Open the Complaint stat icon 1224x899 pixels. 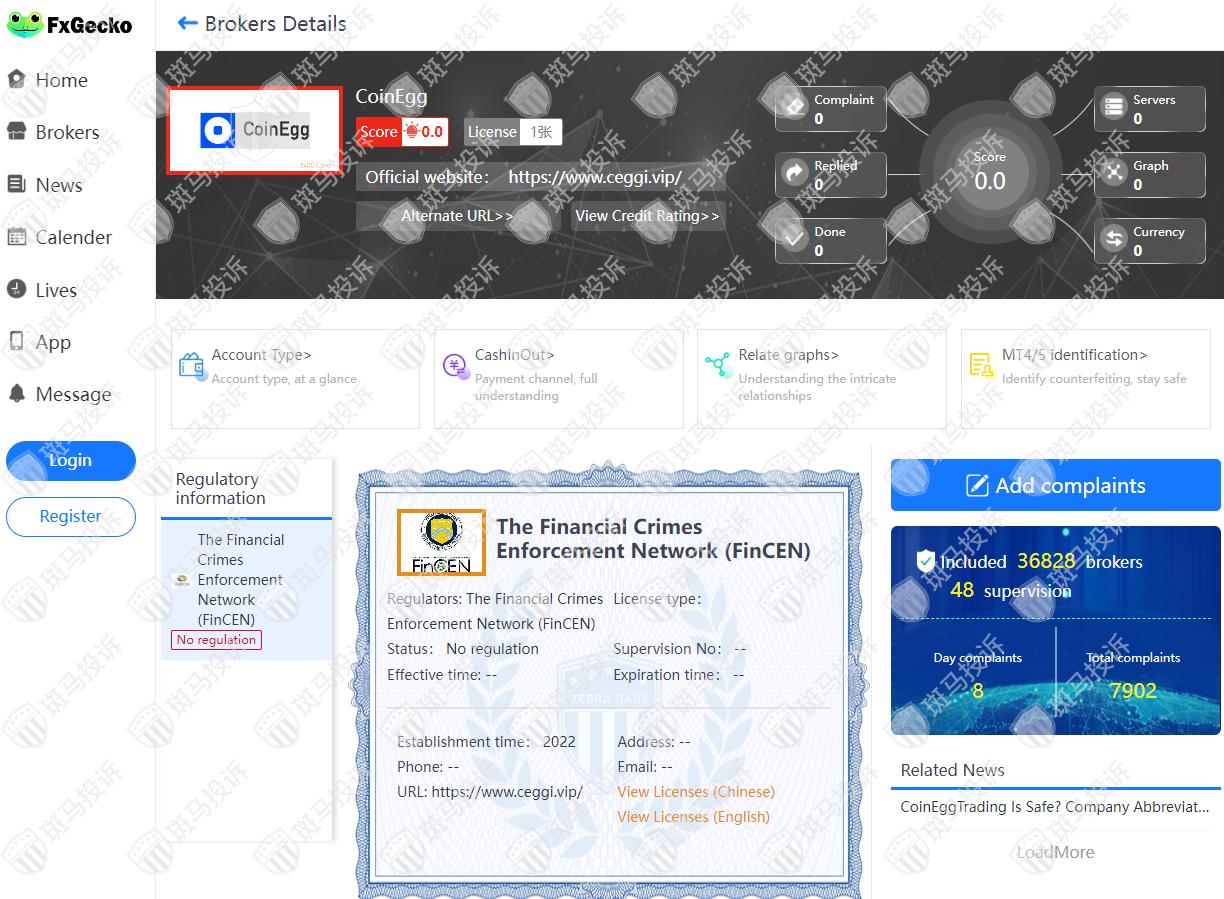794,108
